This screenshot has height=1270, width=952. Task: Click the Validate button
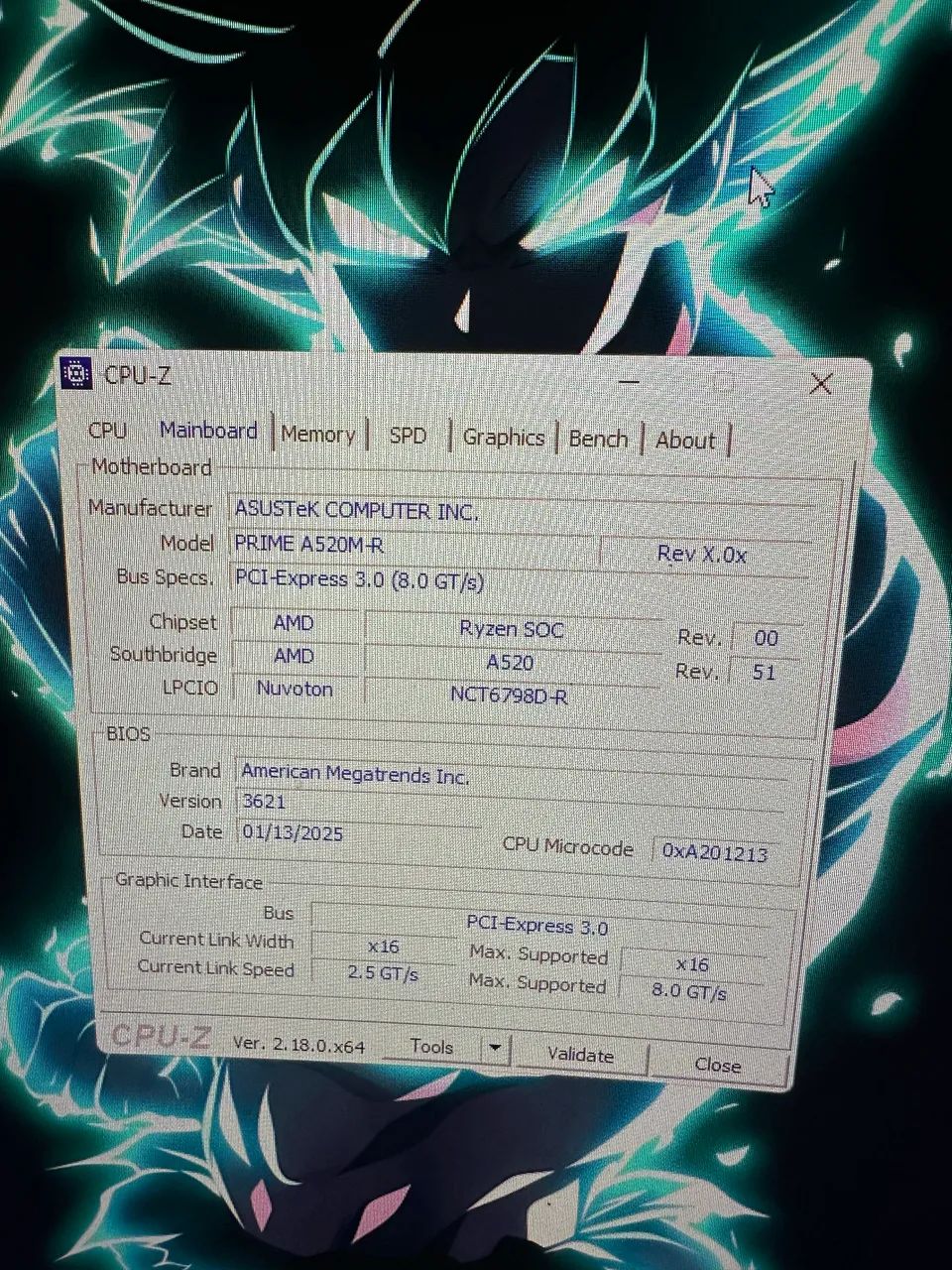580,1055
